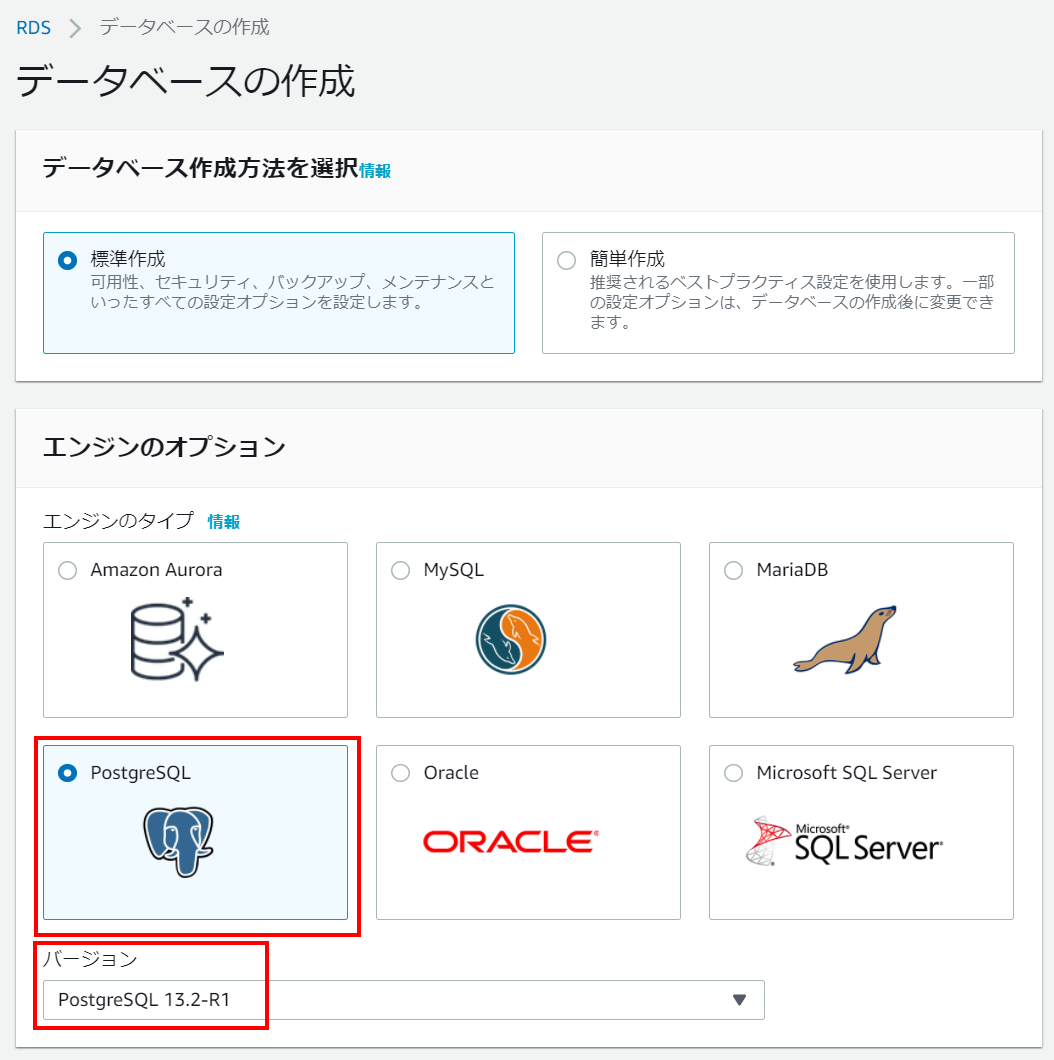Open the PostgreSQL version dropdown
The width and height of the screenshot is (1054, 1060).
(x=400, y=1000)
